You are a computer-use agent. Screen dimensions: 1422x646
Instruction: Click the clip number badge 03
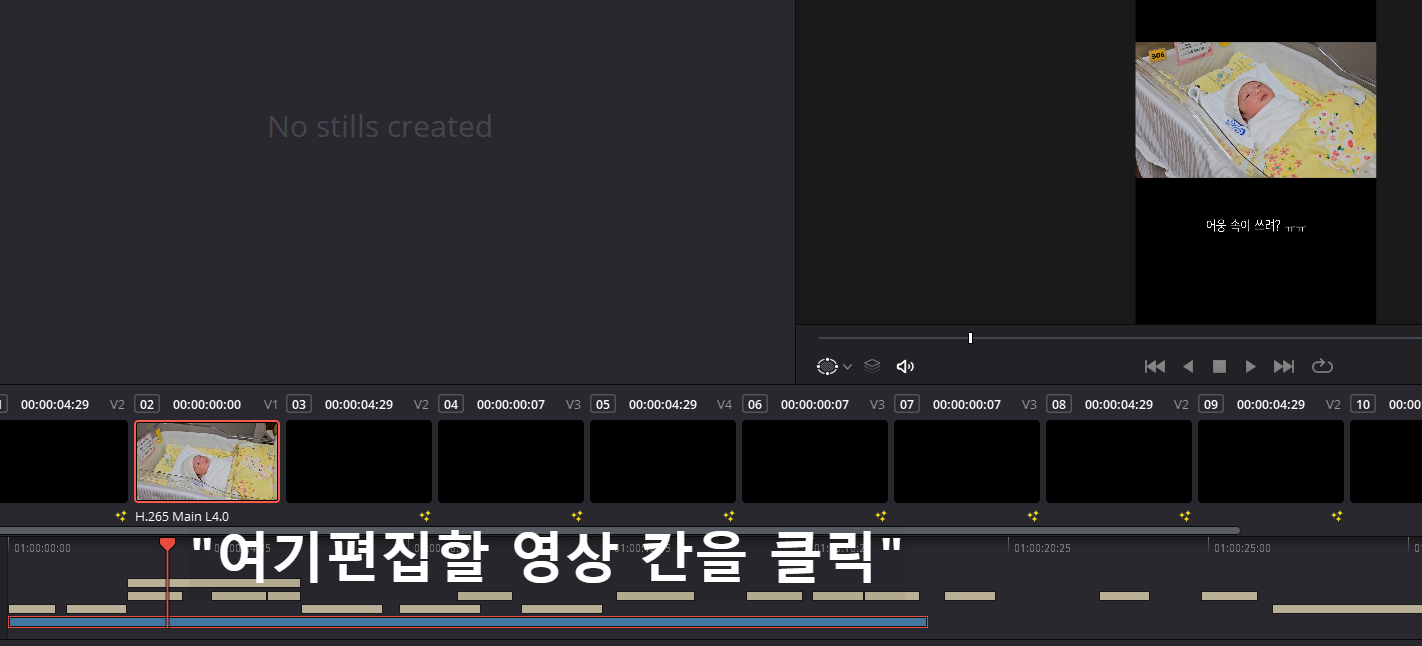point(299,404)
